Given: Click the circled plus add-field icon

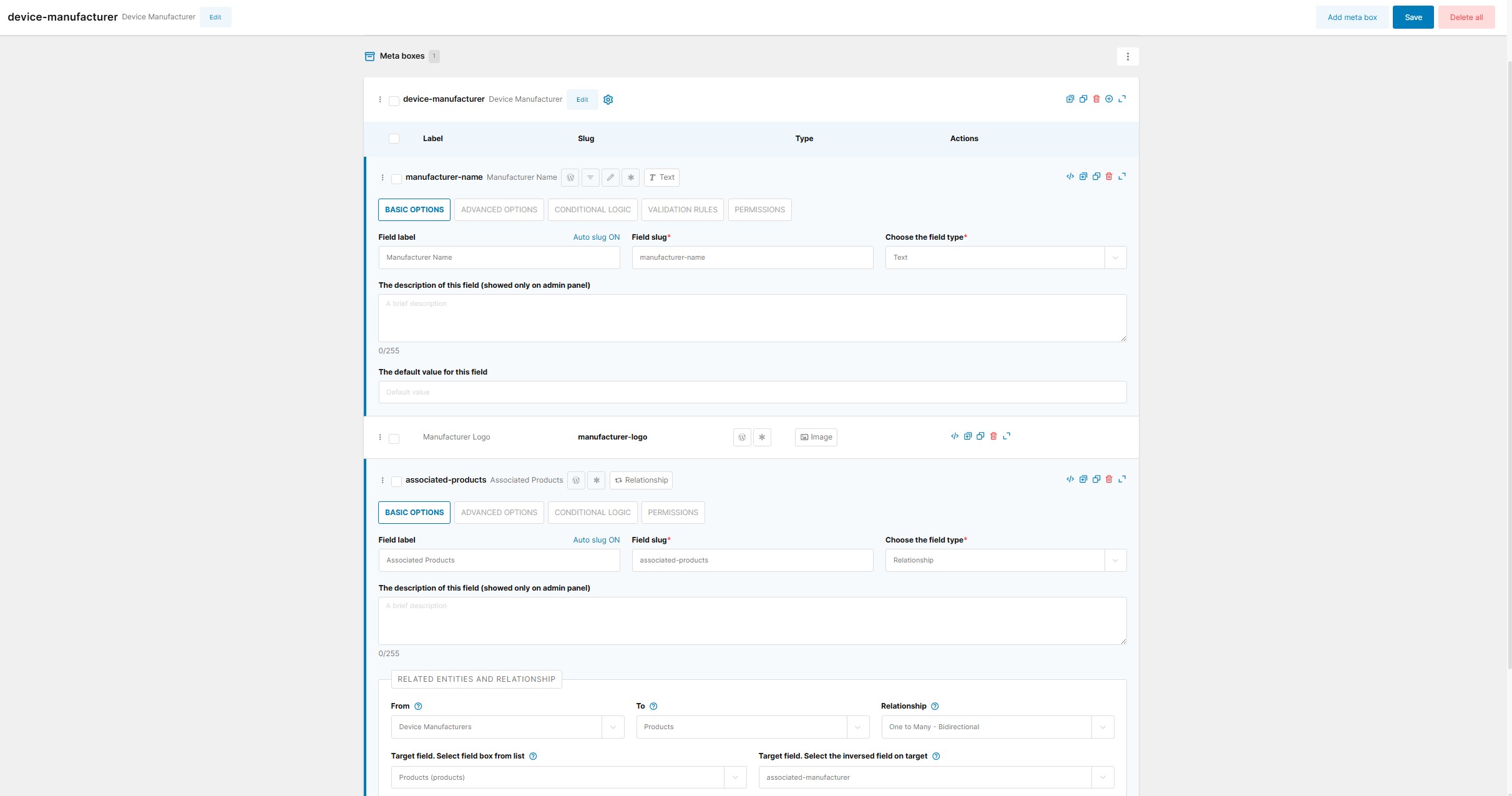Looking at the screenshot, I should coord(1109,99).
